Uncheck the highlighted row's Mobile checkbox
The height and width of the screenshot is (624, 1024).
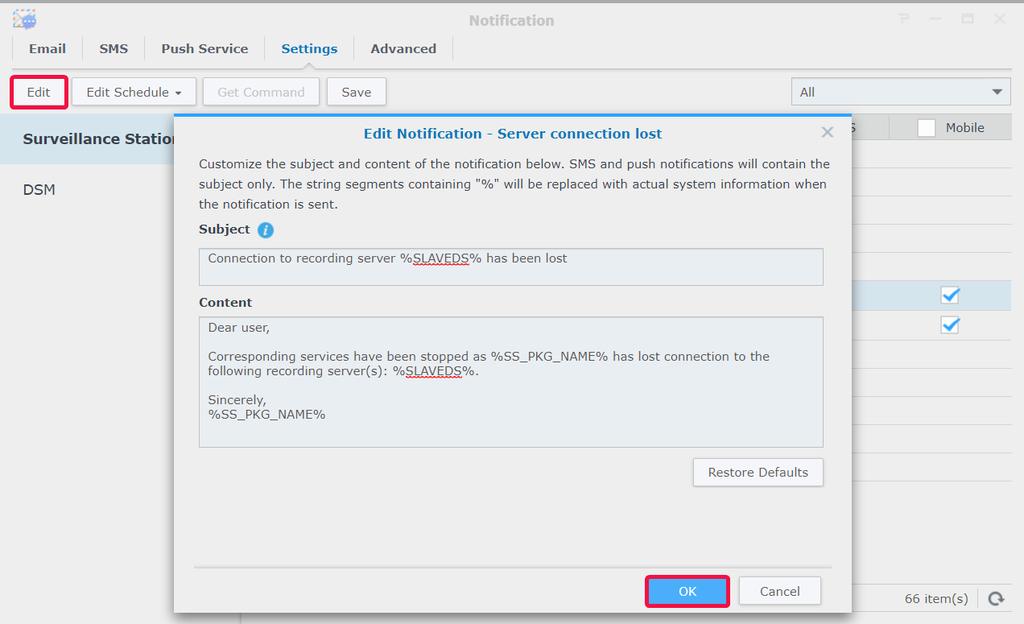click(950, 295)
